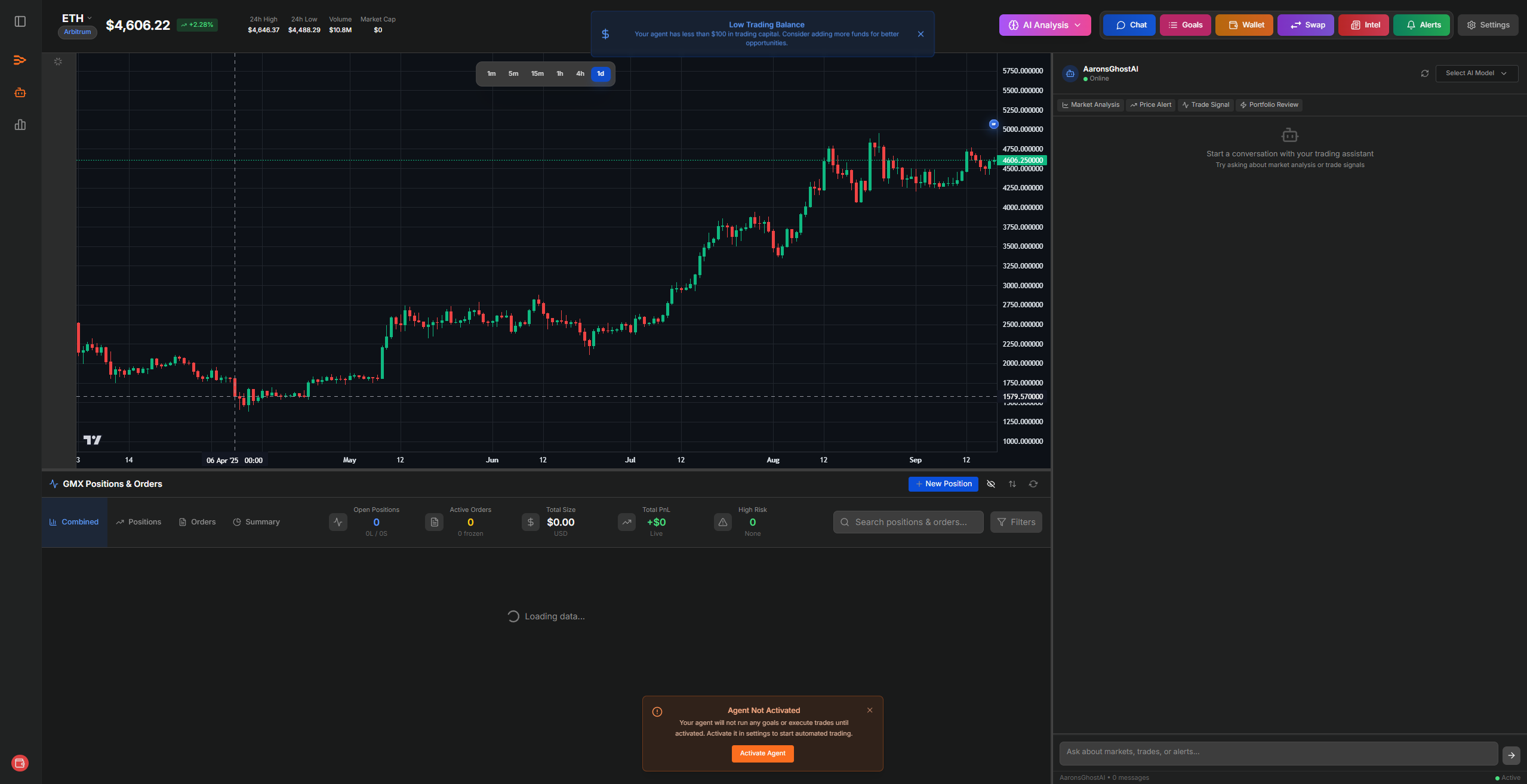Open the bar chart sidebar icon
This screenshot has height=784, width=1527.
tap(20, 125)
